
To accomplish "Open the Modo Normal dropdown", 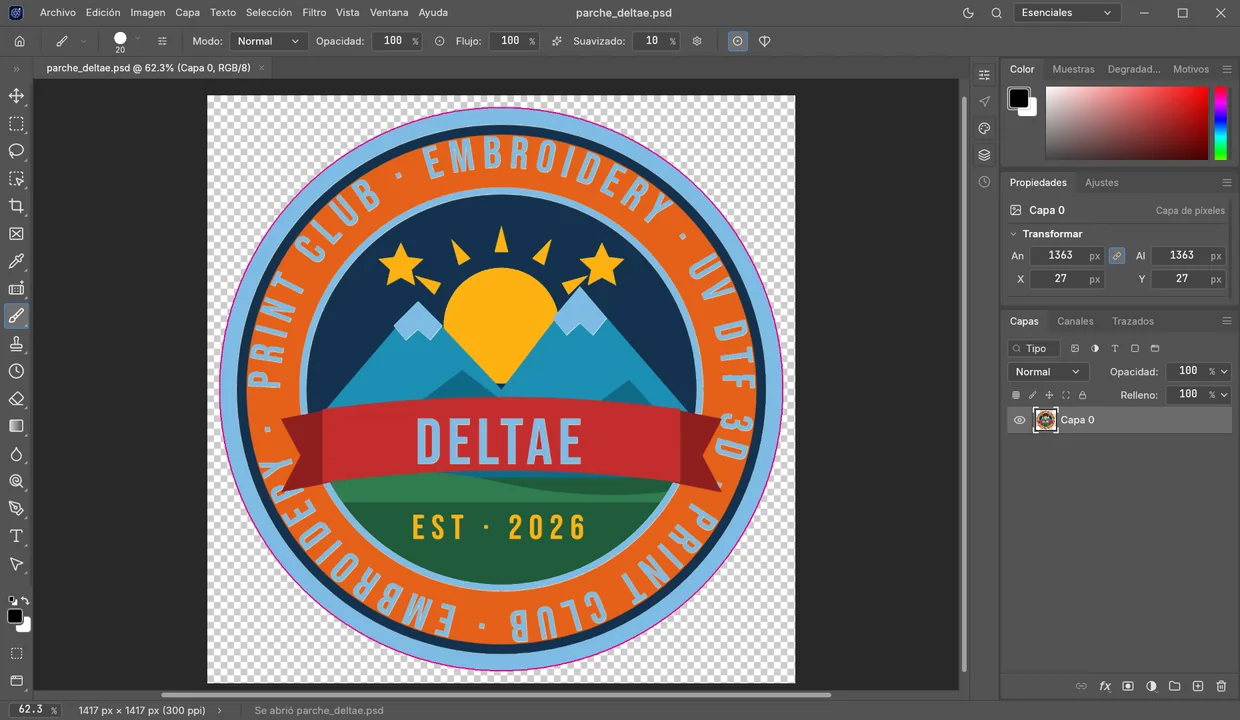I will click(268, 41).
